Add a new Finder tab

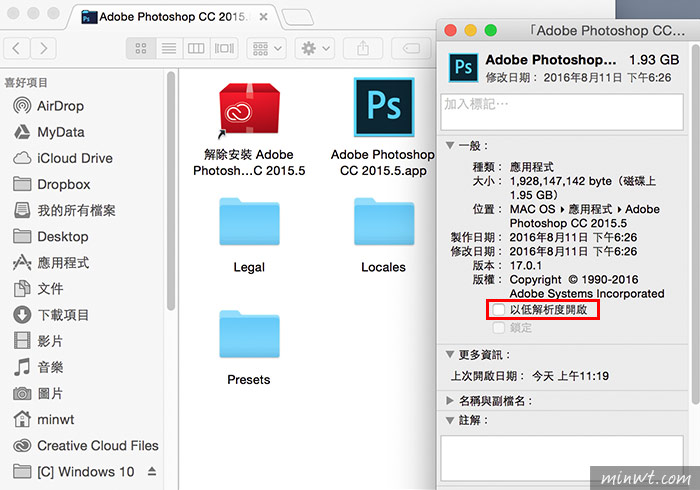298,17
